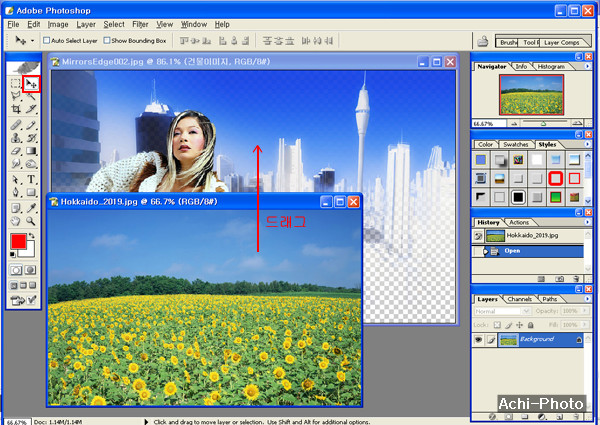600x425 pixels.
Task: Select the Move tool in toolbox
Action: [31, 84]
